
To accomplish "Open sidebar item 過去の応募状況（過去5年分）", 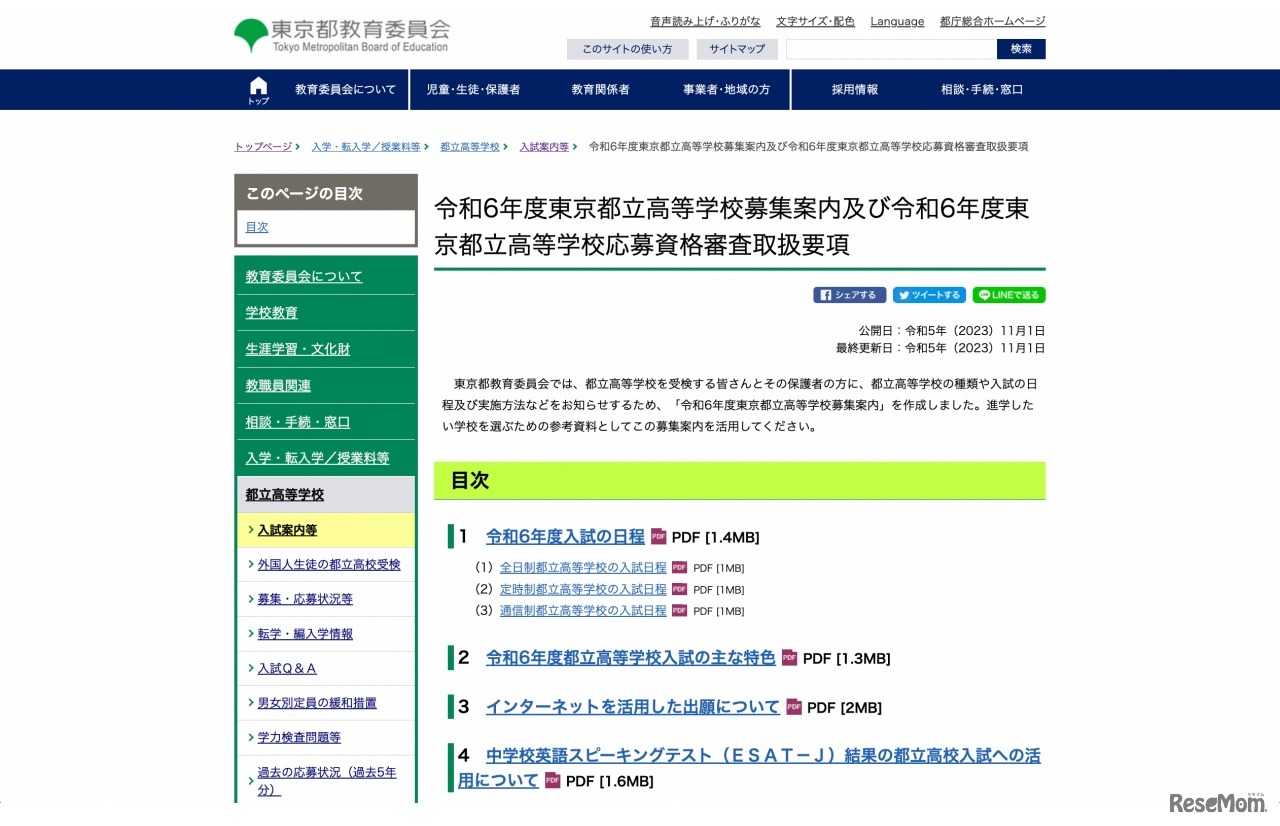I will point(326,780).
